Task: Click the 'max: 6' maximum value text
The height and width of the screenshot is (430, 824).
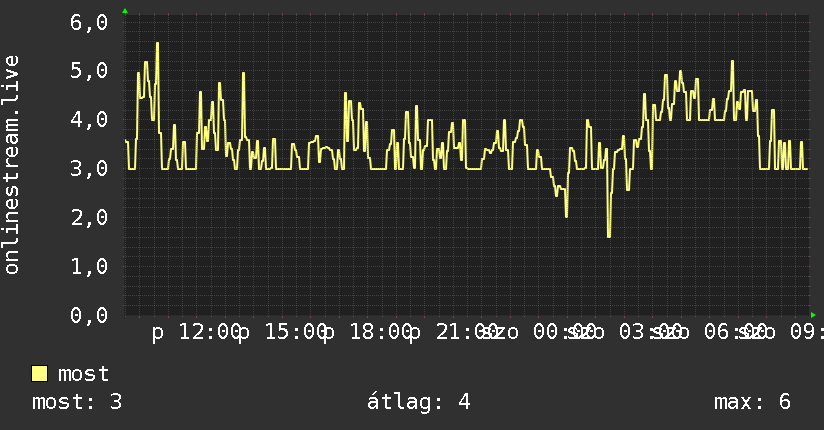Action: click(752, 402)
